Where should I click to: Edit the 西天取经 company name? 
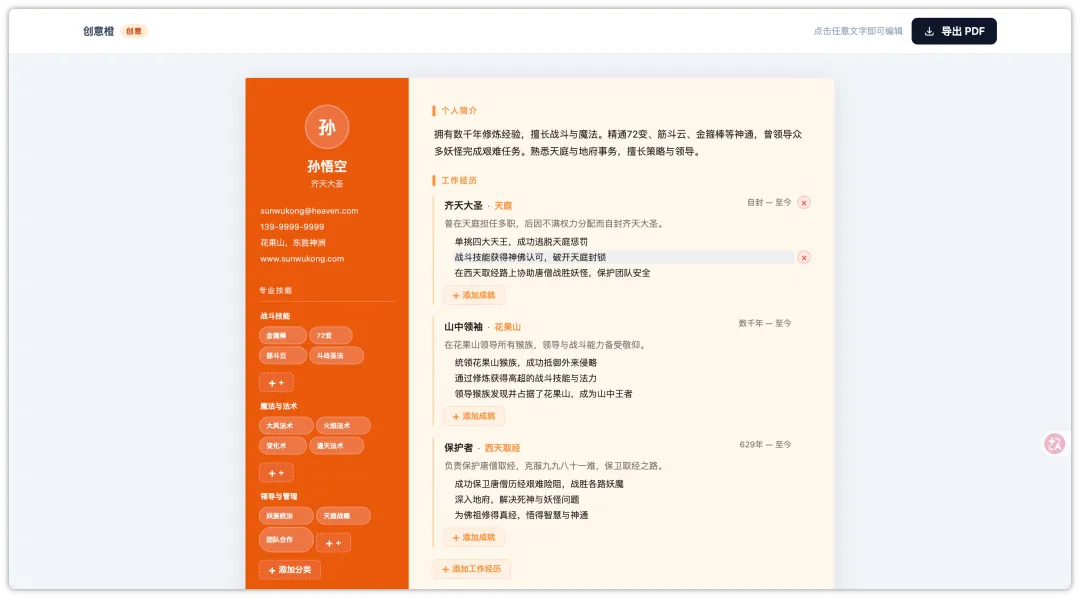click(502, 448)
